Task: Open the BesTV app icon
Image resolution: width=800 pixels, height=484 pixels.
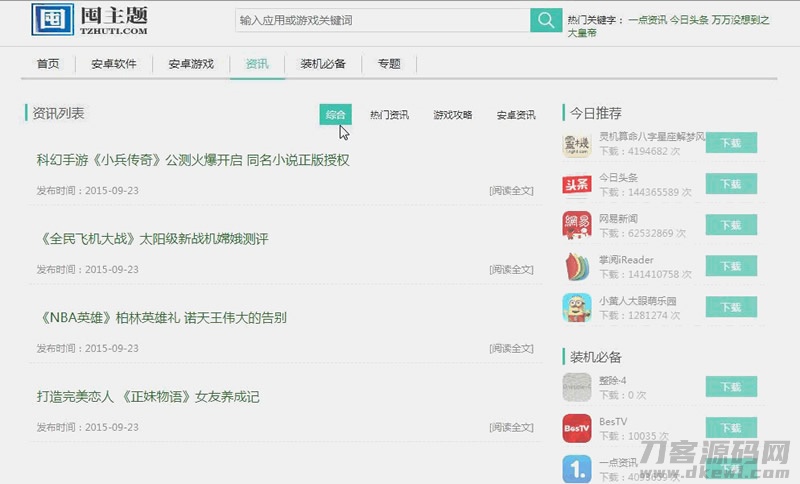Action: point(577,429)
